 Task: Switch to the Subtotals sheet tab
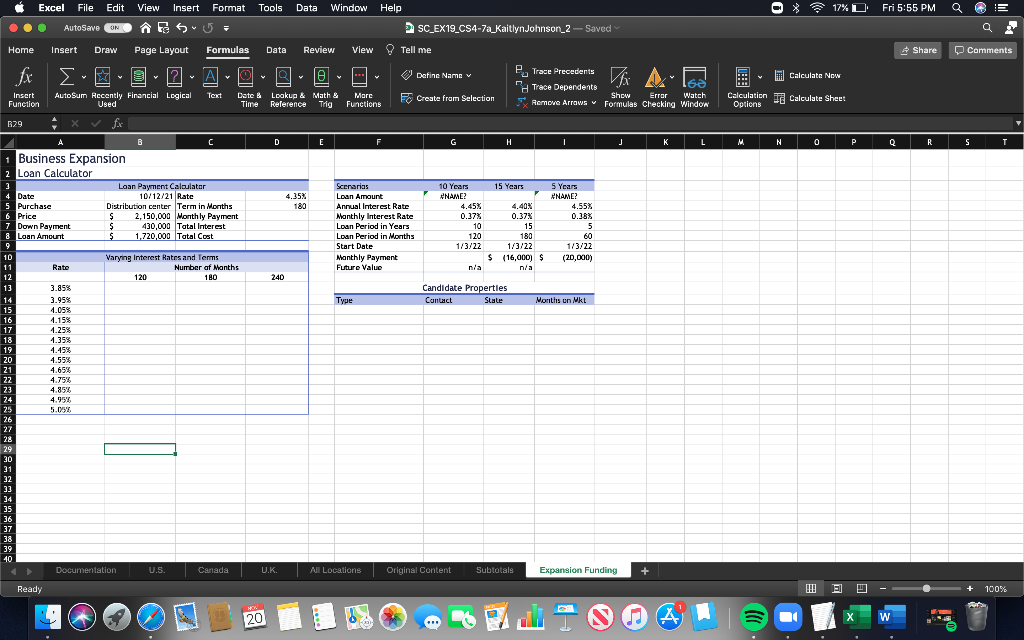[494, 570]
